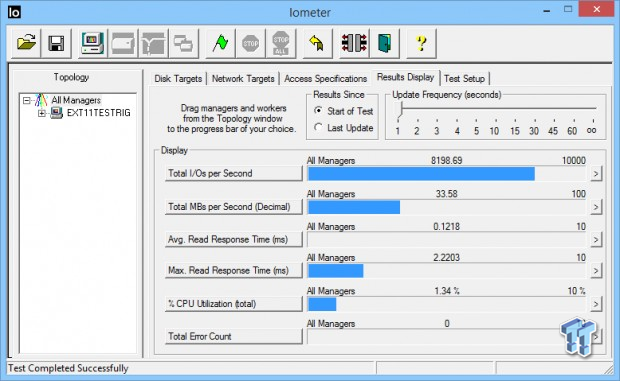Click the 10000 maximum scale value
The height and width of the screenshot is (381, 620).
pos(574,160)
